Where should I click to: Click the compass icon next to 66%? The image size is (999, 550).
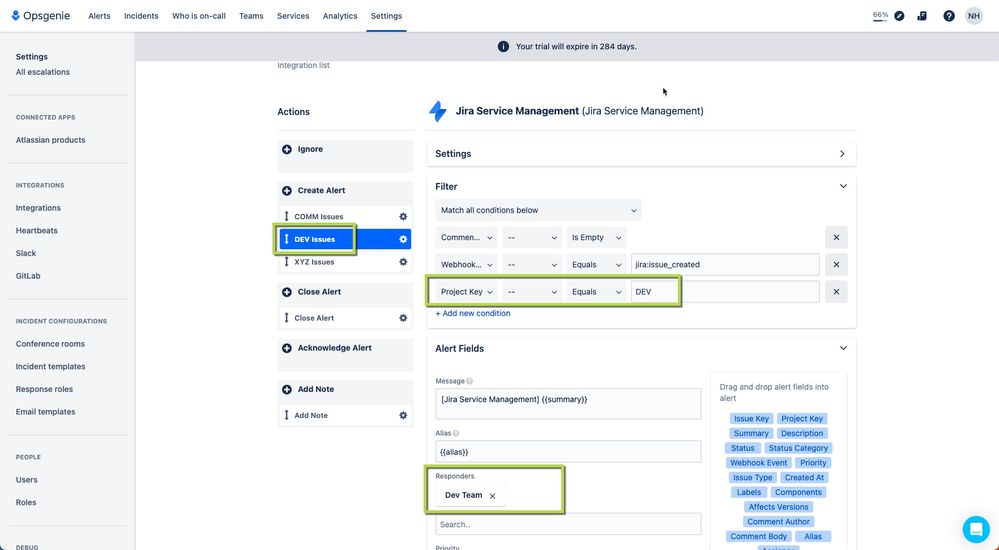pyautogui.click(x=899, y=16)
